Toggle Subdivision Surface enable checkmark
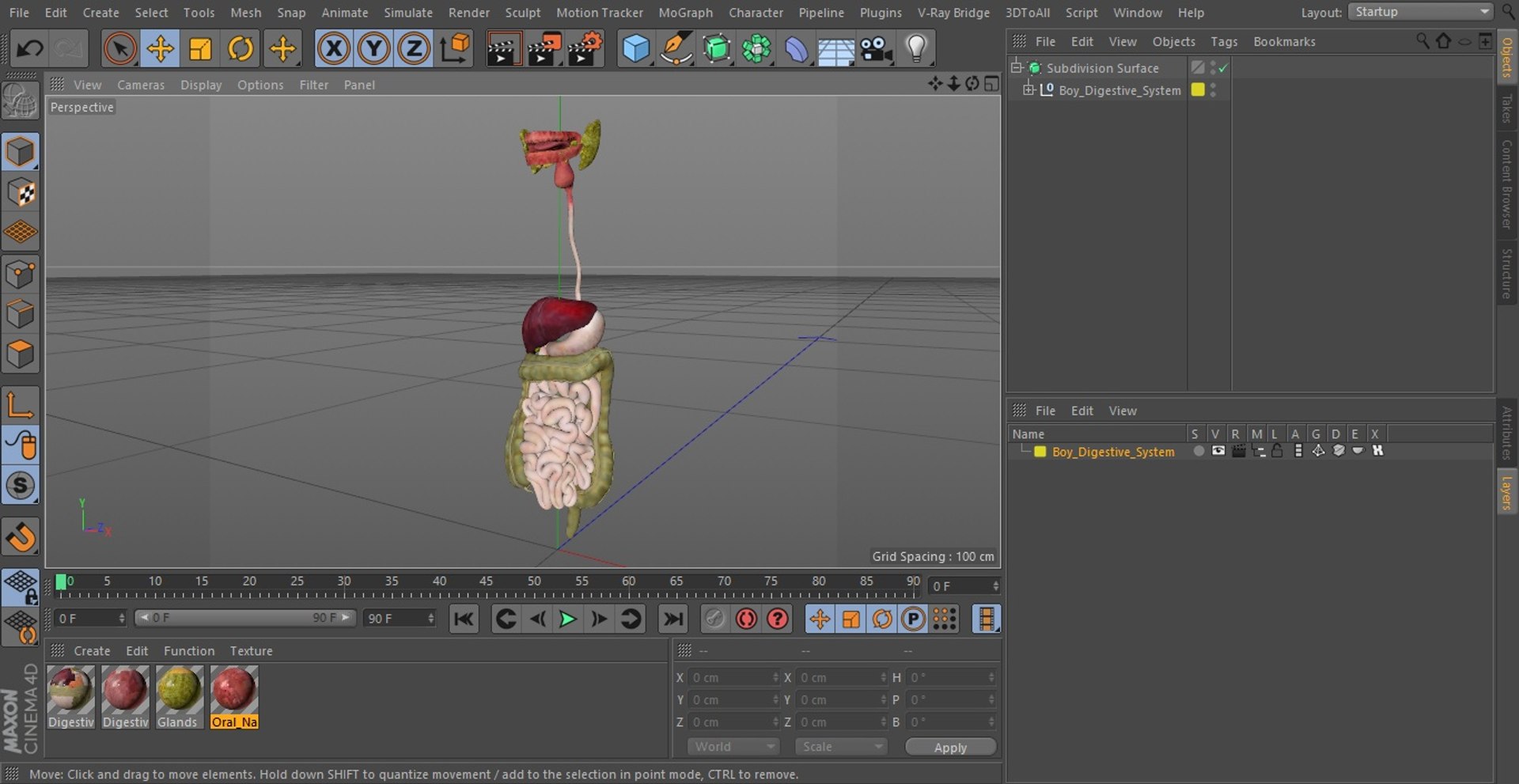The width and height of the screenshot is (1519, 784). coord(1224,69)
